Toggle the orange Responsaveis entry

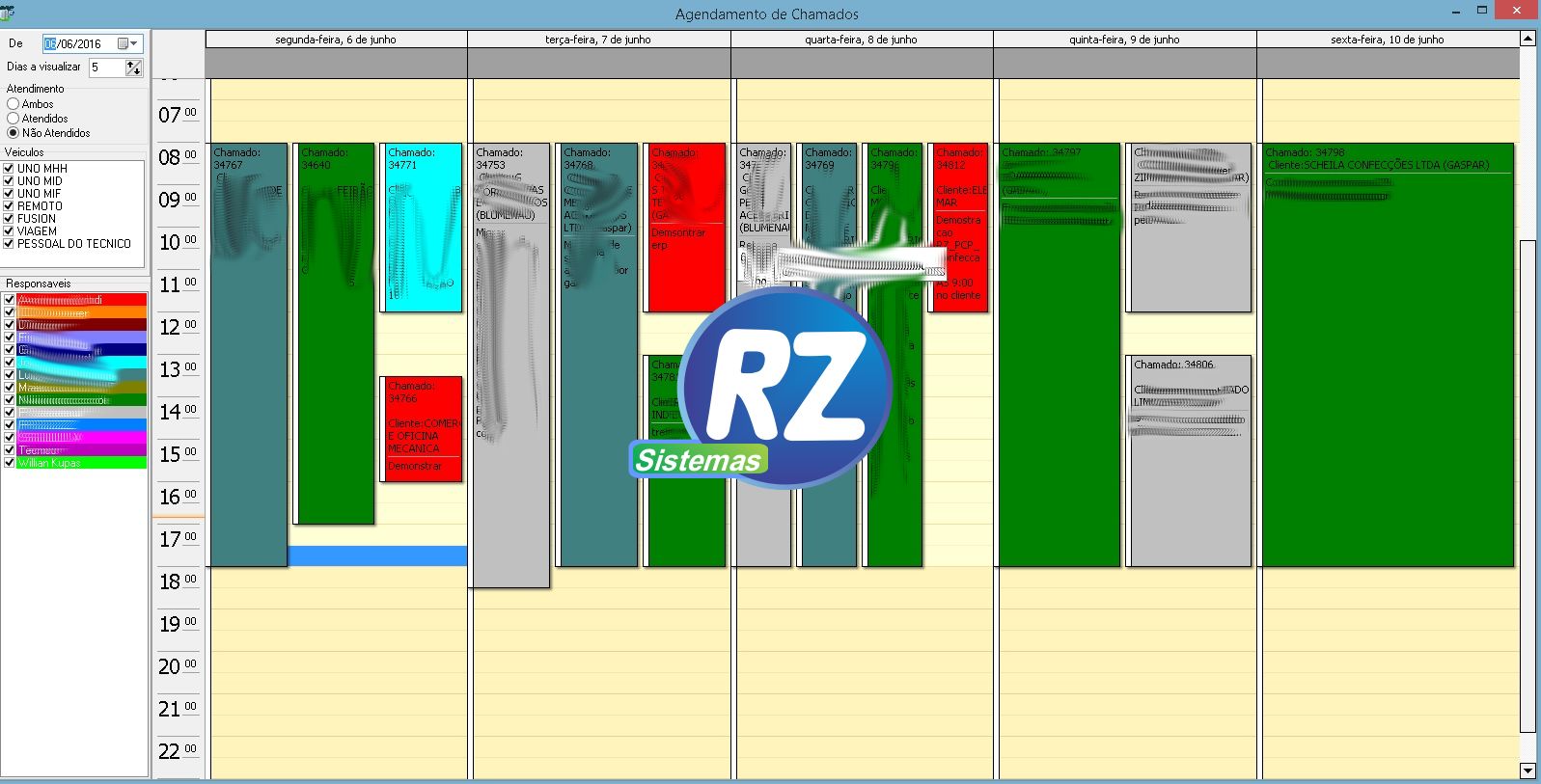10,312
